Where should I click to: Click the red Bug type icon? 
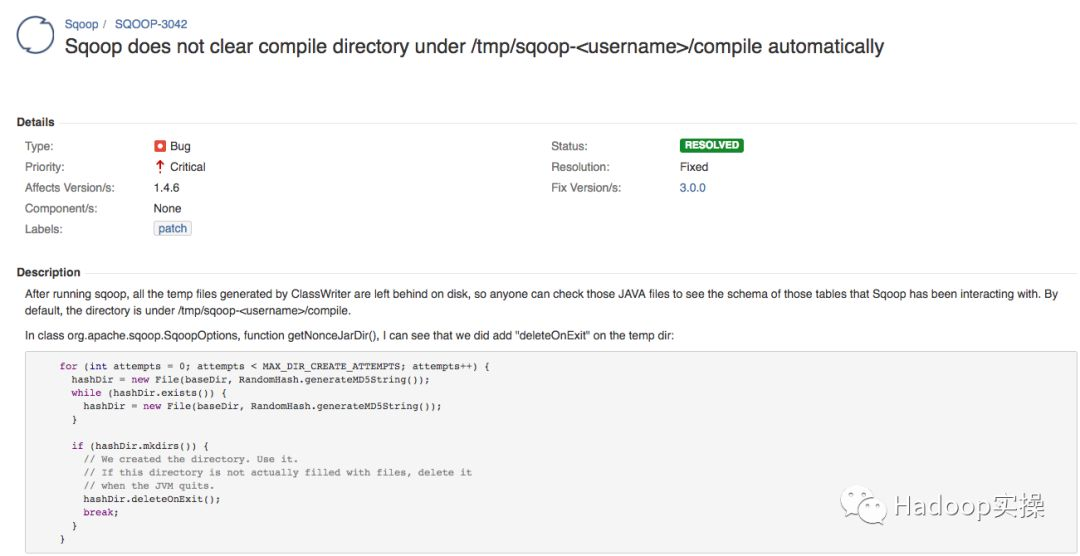pos(160,146)
